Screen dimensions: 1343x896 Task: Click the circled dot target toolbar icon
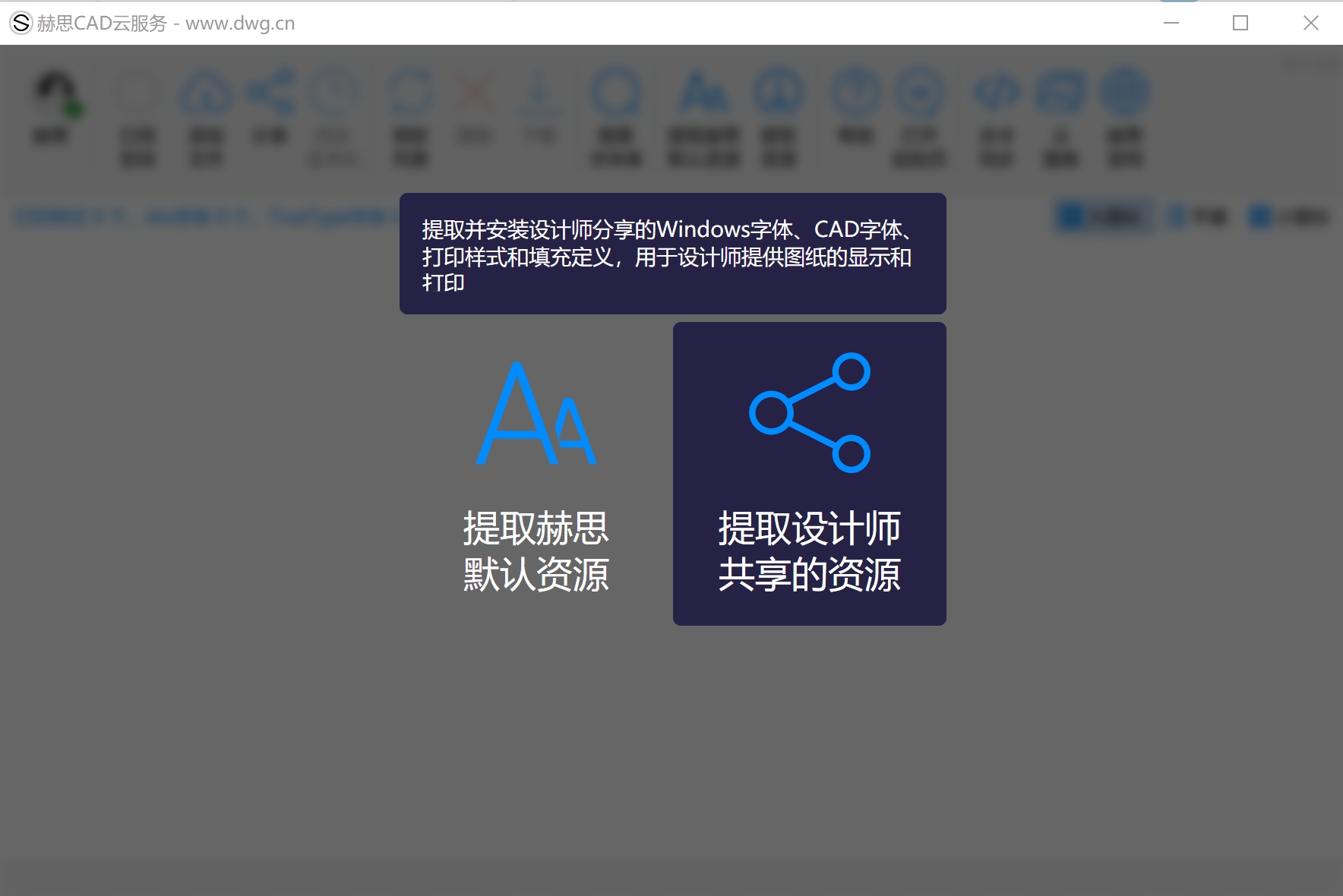point(919,93)
